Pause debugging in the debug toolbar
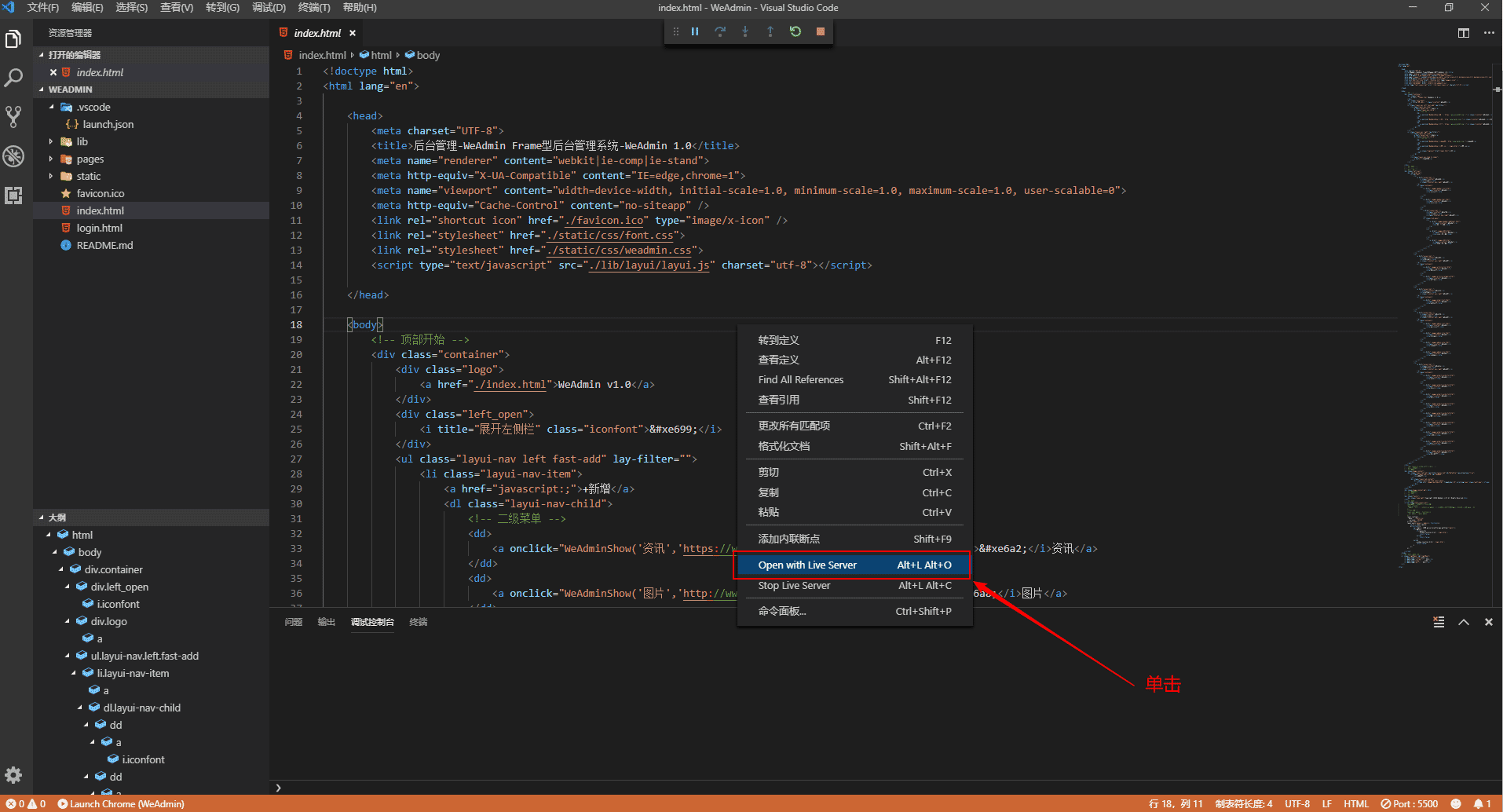Image resolution: width=1503 pixels, height=812 pixels. pyautogui.click(x=695, y=31)
